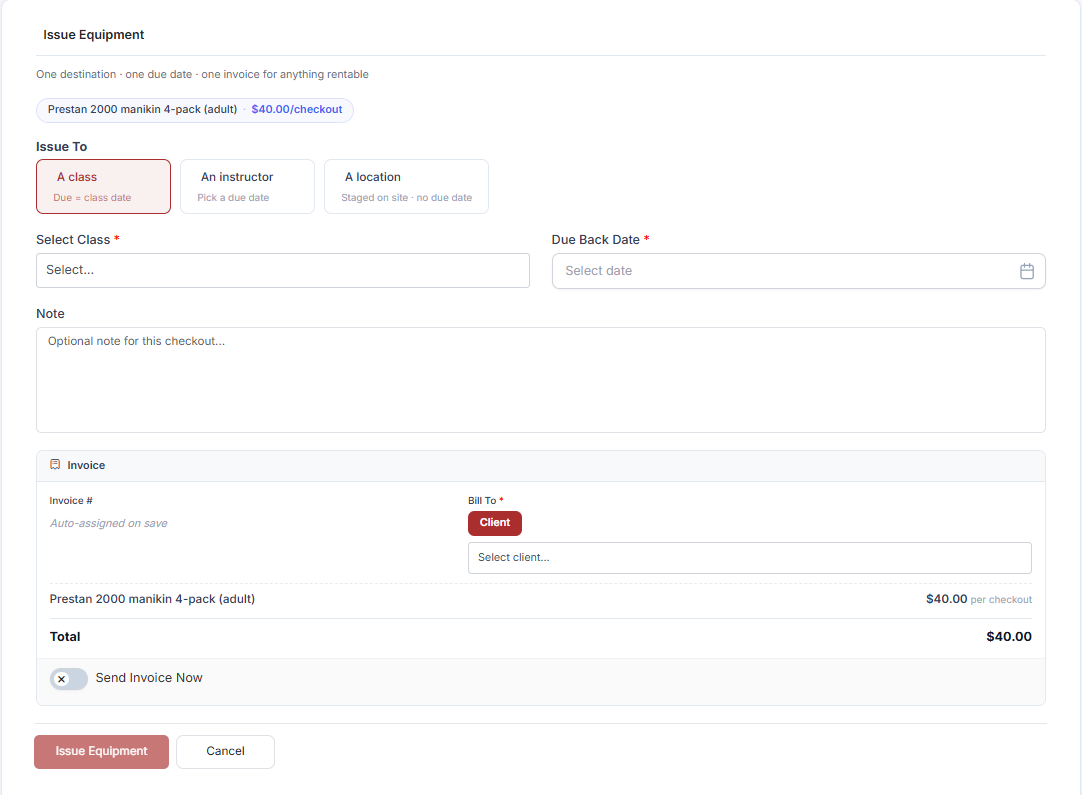This screenshot has height=795, width=1082.
Task: Open the calendar icon in Due Back Date
Action: click(x=1026, y=271)
